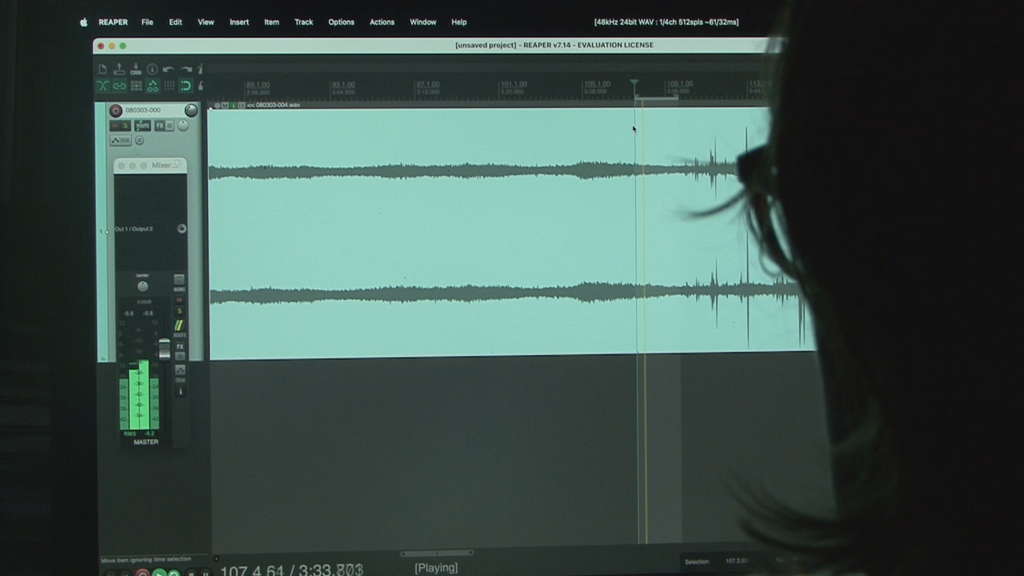Screen dimensions: 1024x576
Task: Click the Open Project toolbar icon
Action: (x=119, y=69)
